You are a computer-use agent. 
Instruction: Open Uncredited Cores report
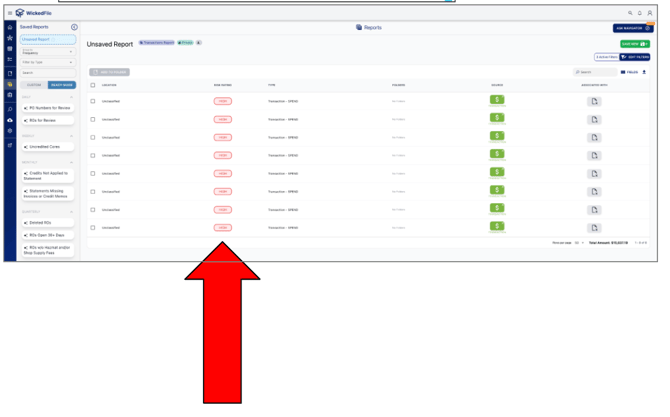click(48, 147)
